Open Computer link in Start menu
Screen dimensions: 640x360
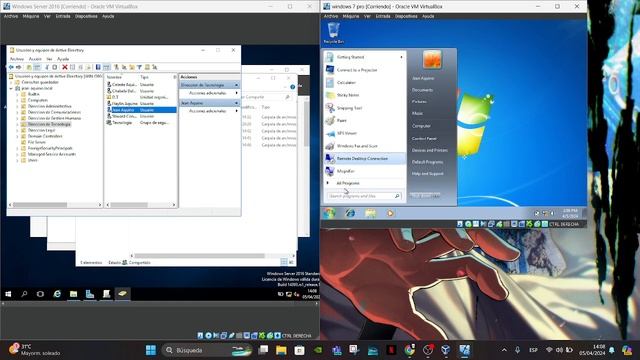(x=421, y=126)
